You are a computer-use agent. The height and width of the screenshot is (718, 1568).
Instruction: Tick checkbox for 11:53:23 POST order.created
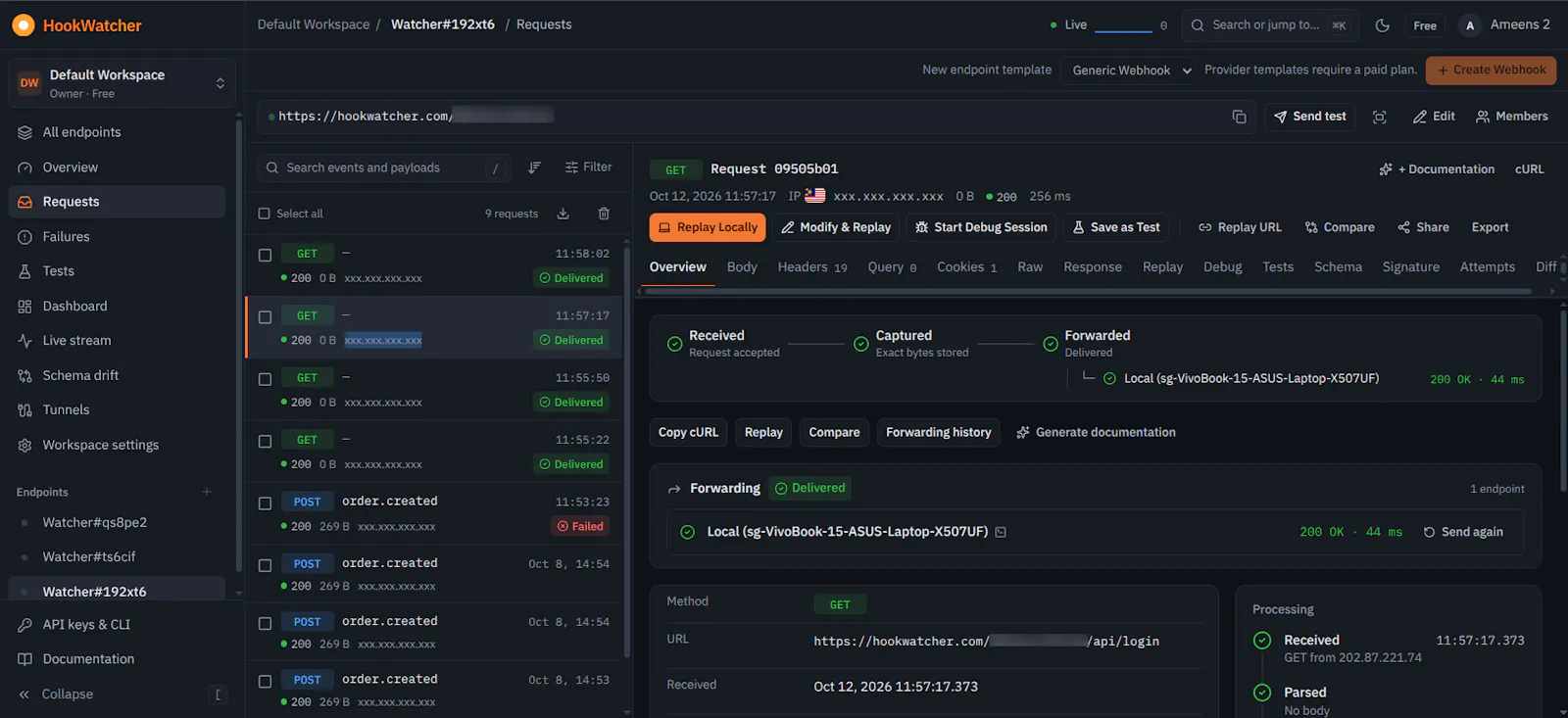(x=265, y=503)
